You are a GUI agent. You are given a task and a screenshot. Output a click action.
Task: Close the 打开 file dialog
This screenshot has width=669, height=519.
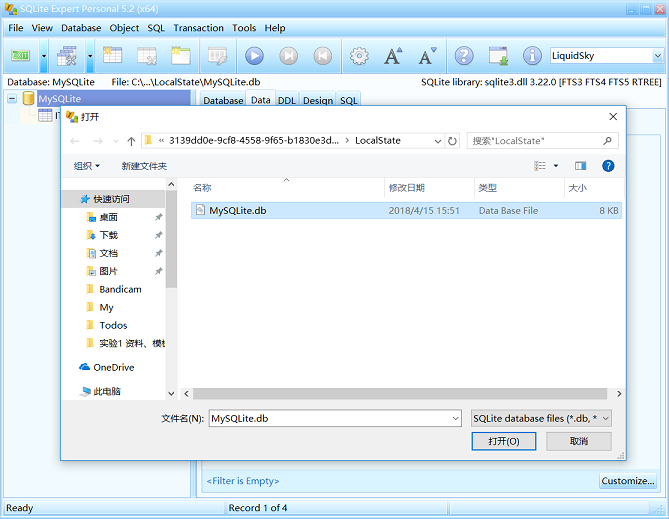613,117
